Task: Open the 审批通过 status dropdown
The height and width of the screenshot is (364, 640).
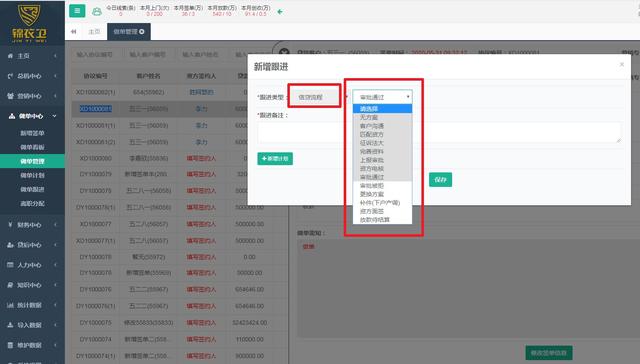Action: [382, 97]
